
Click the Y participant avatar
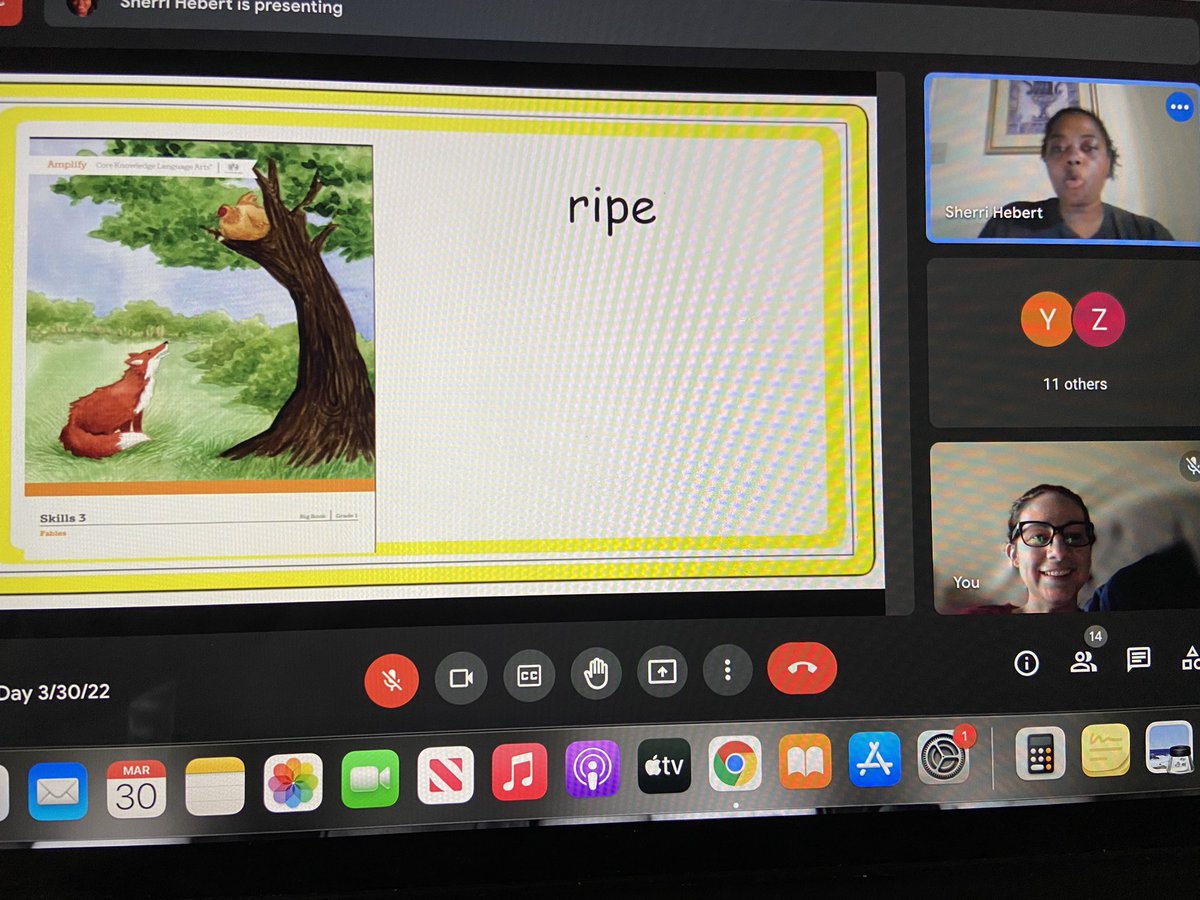click(x=1046, y=319)
